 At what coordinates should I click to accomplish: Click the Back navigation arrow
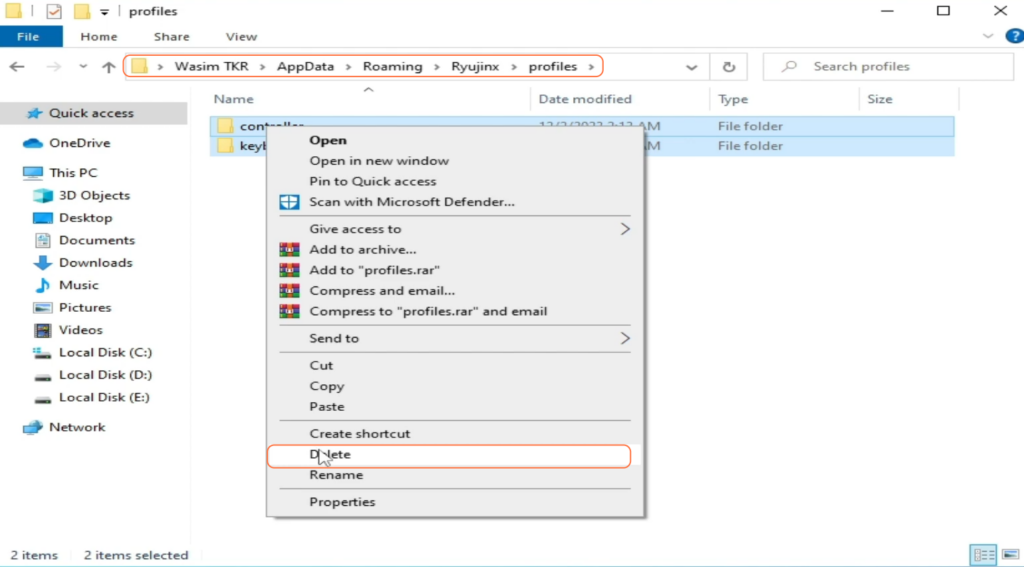pyautogui.click(x=17, y=67)
